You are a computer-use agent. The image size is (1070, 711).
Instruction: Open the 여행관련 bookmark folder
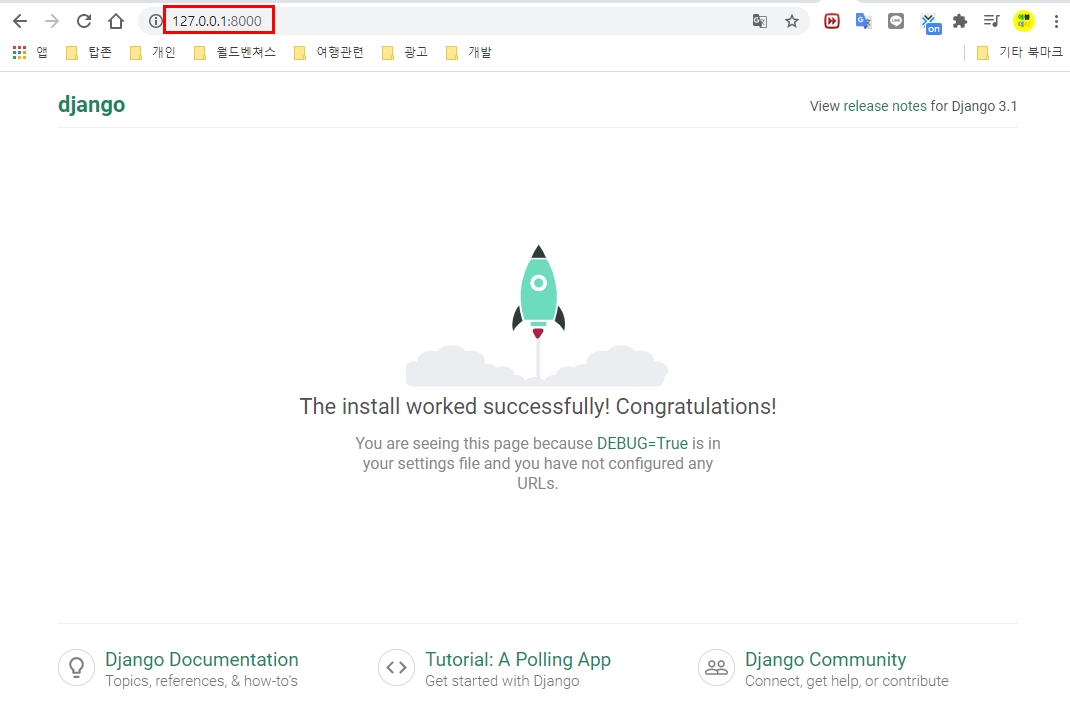click(329, 53)
